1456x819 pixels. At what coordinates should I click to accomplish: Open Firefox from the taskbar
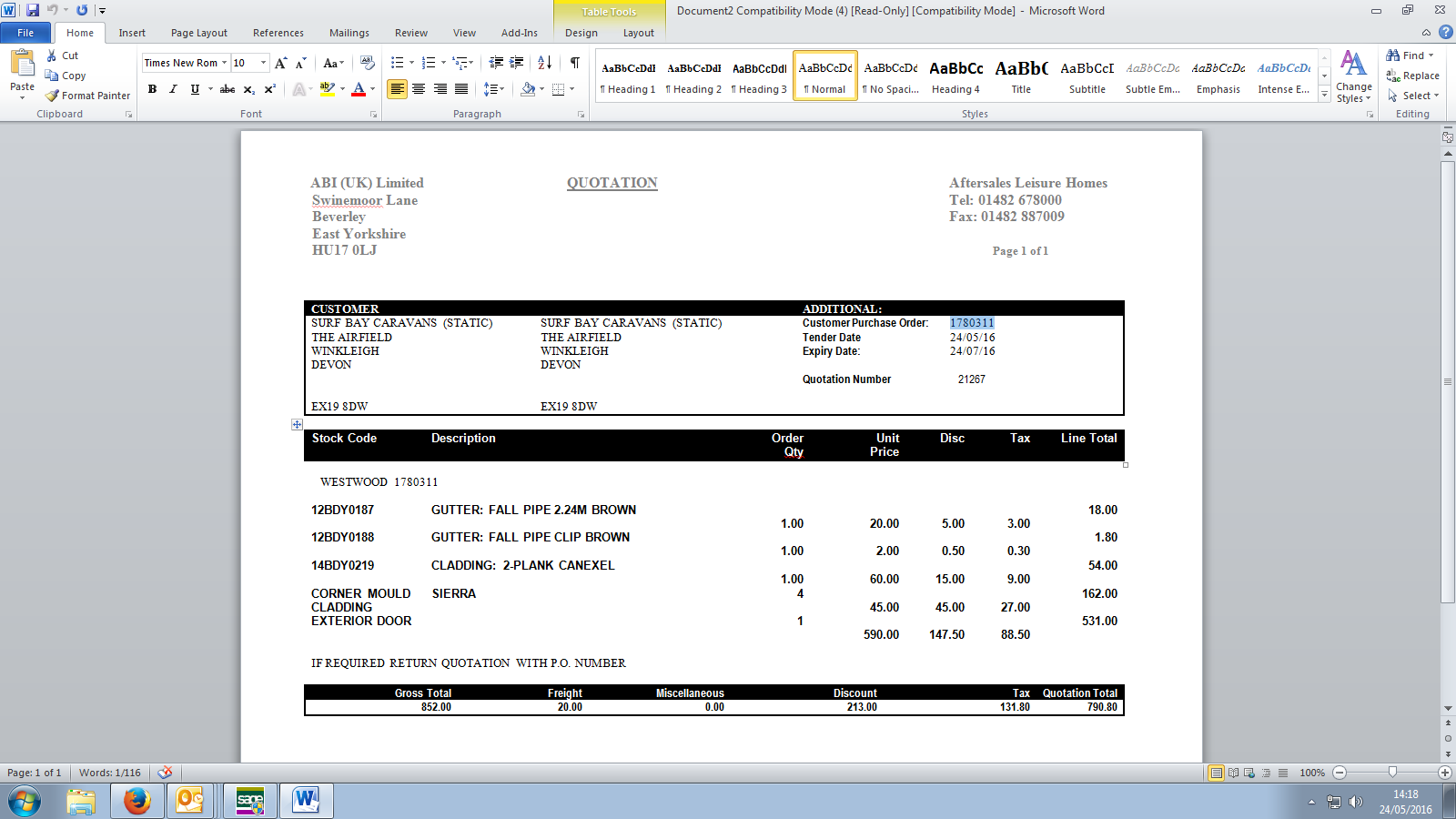pos(136,801)
